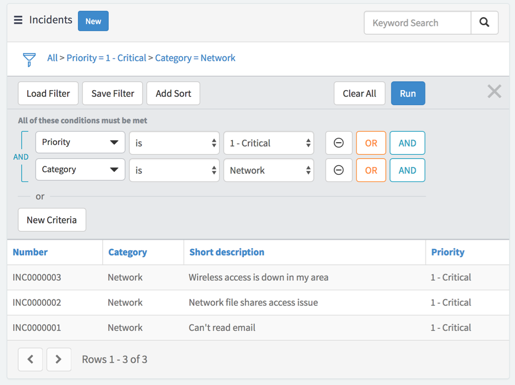This screenshot has width=515, height=385.
Task: Sort by Short description column header
Action: [227, 252]
